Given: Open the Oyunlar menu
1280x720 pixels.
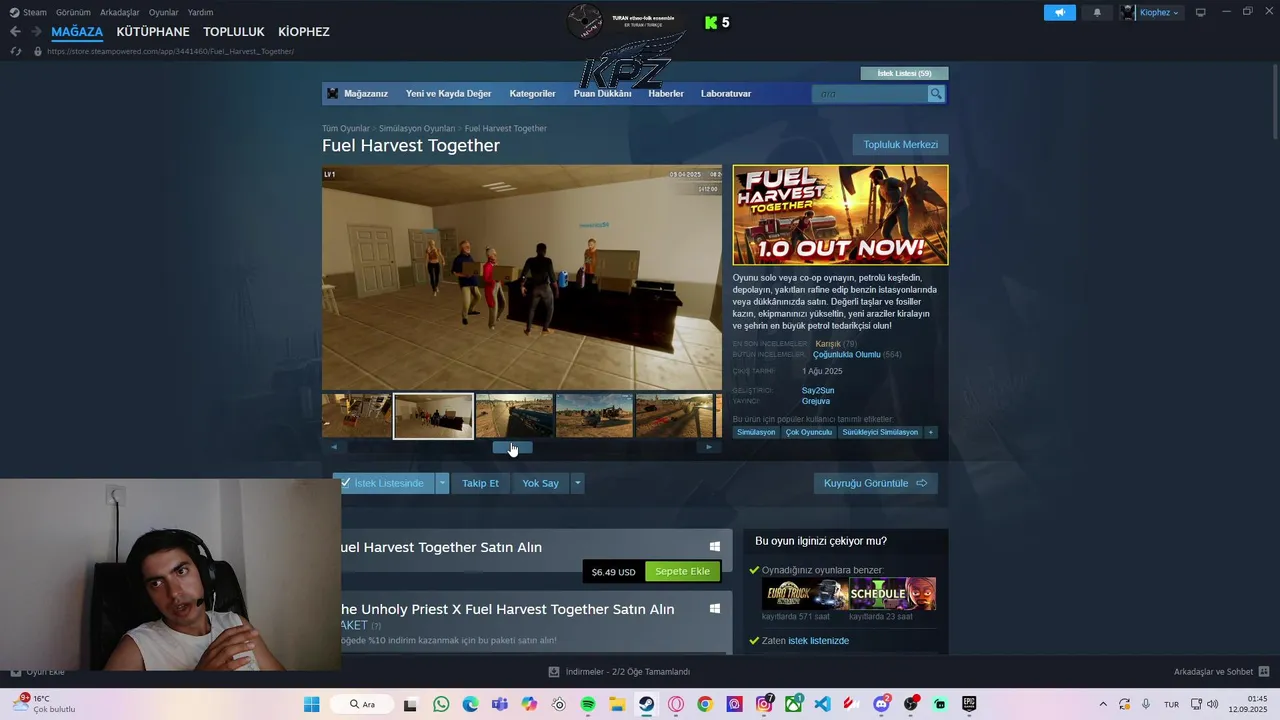Looking at the screenshot, I should click(x=164, y=12).
